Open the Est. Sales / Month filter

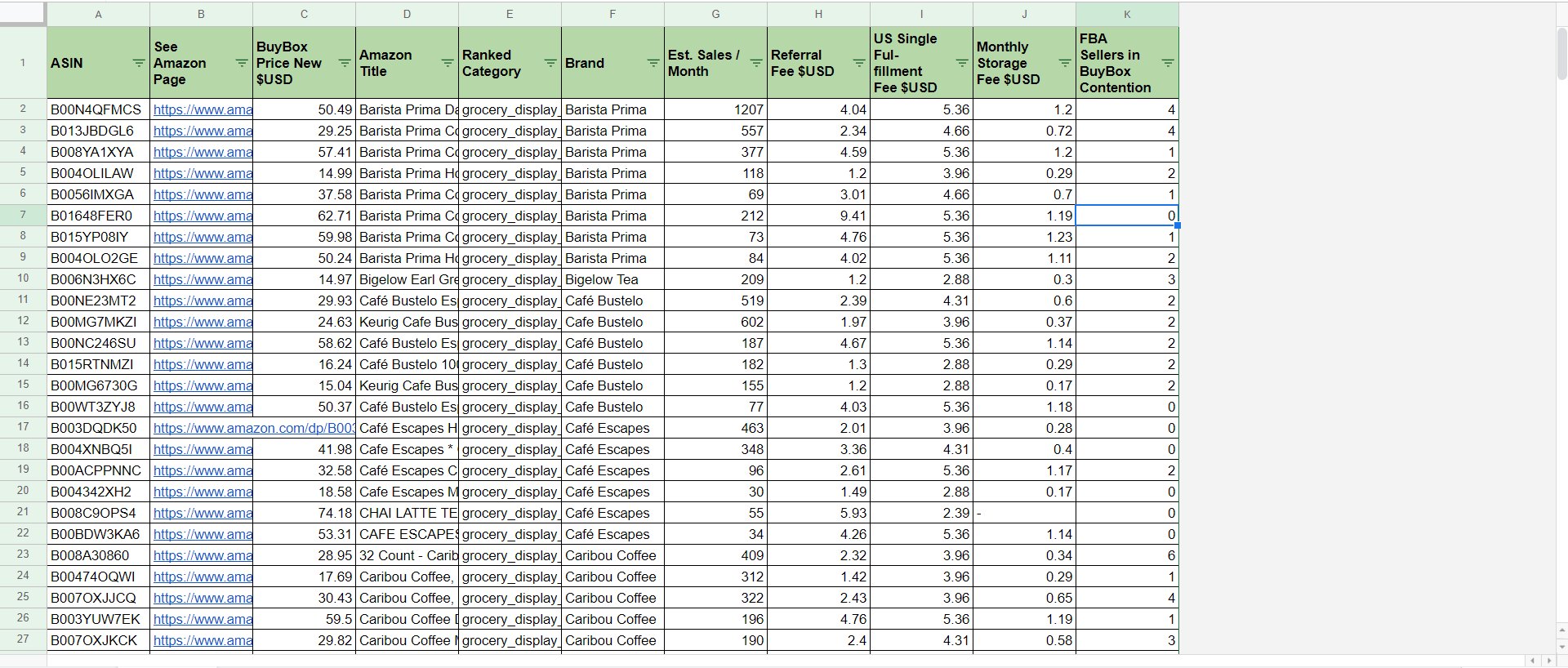click(x=756, y=63)
